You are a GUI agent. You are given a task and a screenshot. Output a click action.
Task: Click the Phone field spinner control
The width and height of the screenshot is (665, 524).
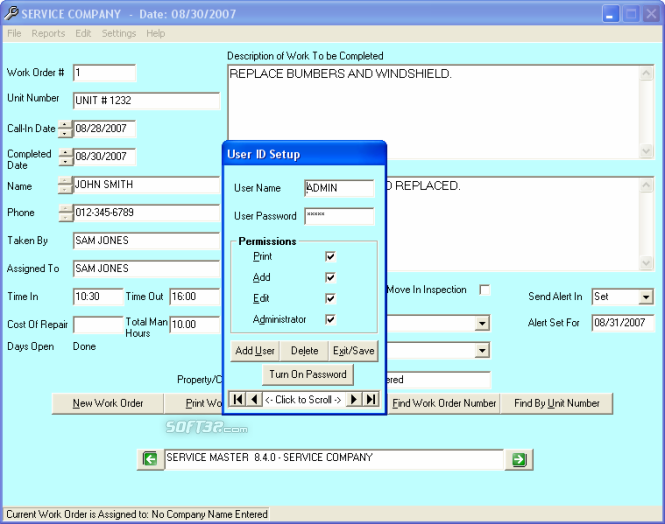[x=65, y=213]
